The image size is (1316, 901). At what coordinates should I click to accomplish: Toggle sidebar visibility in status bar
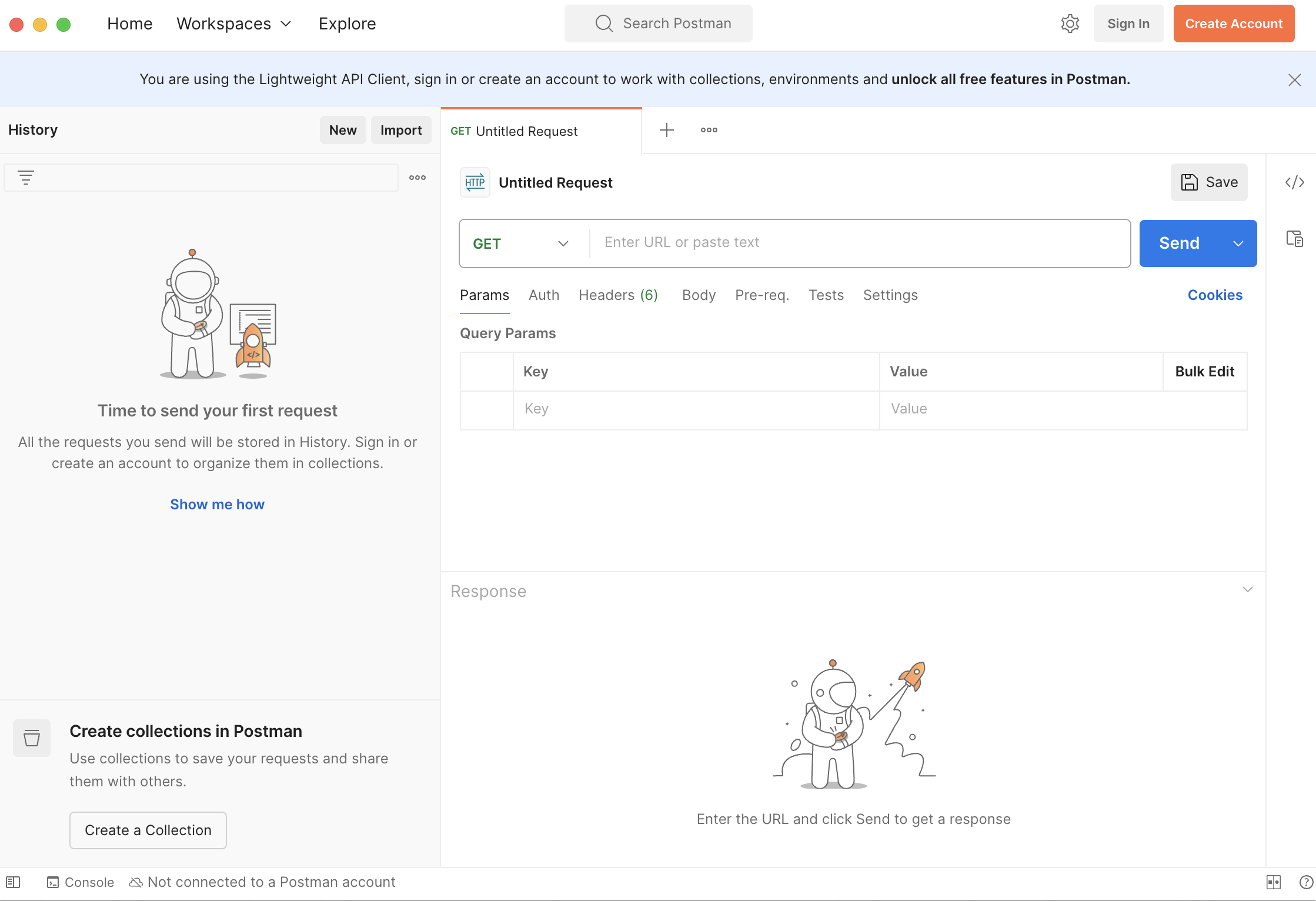coord(13,882)
